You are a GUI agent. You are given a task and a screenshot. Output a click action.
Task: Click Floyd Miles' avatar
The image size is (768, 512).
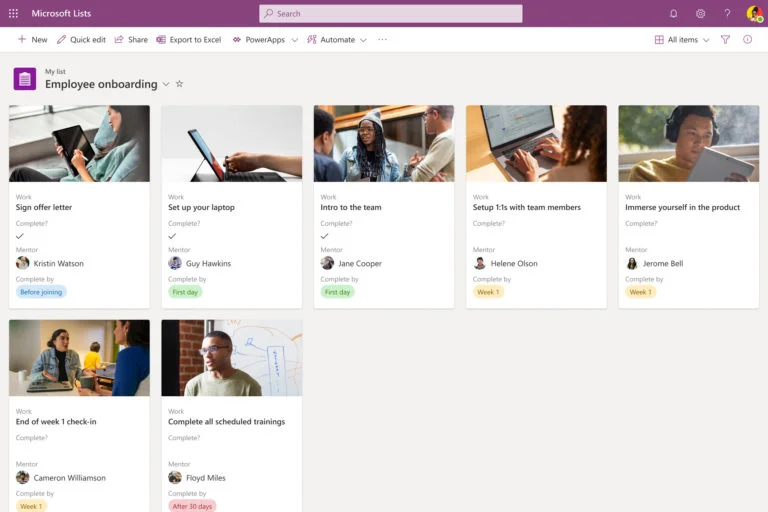pos(175,477)
